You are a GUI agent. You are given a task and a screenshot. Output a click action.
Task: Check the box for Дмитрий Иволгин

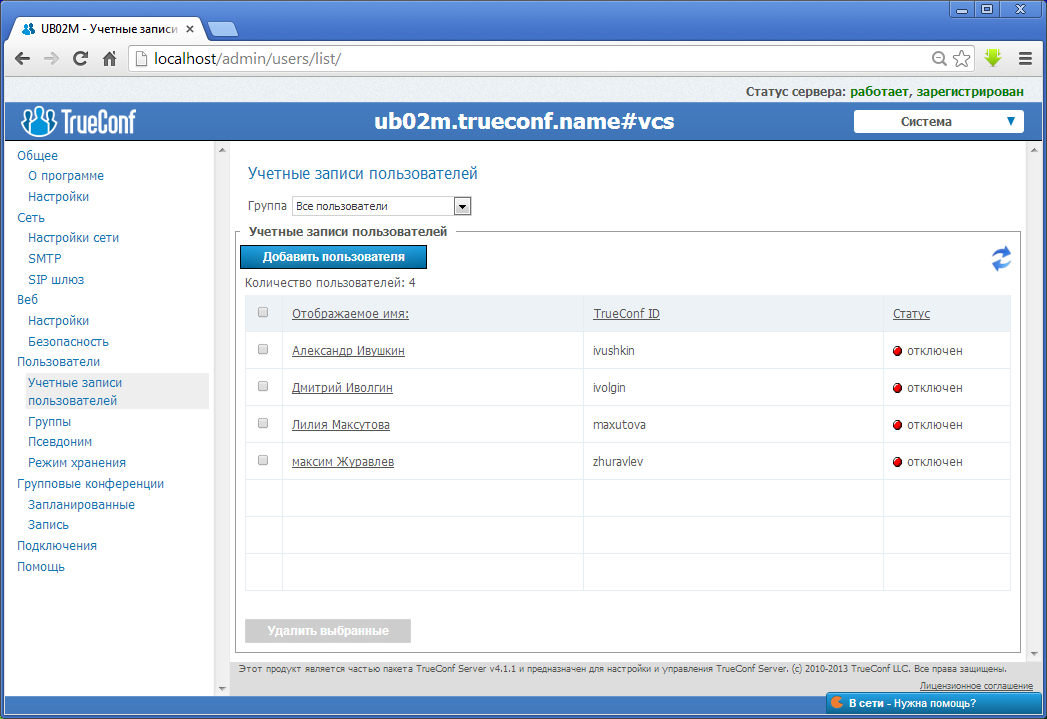[263, 386]
